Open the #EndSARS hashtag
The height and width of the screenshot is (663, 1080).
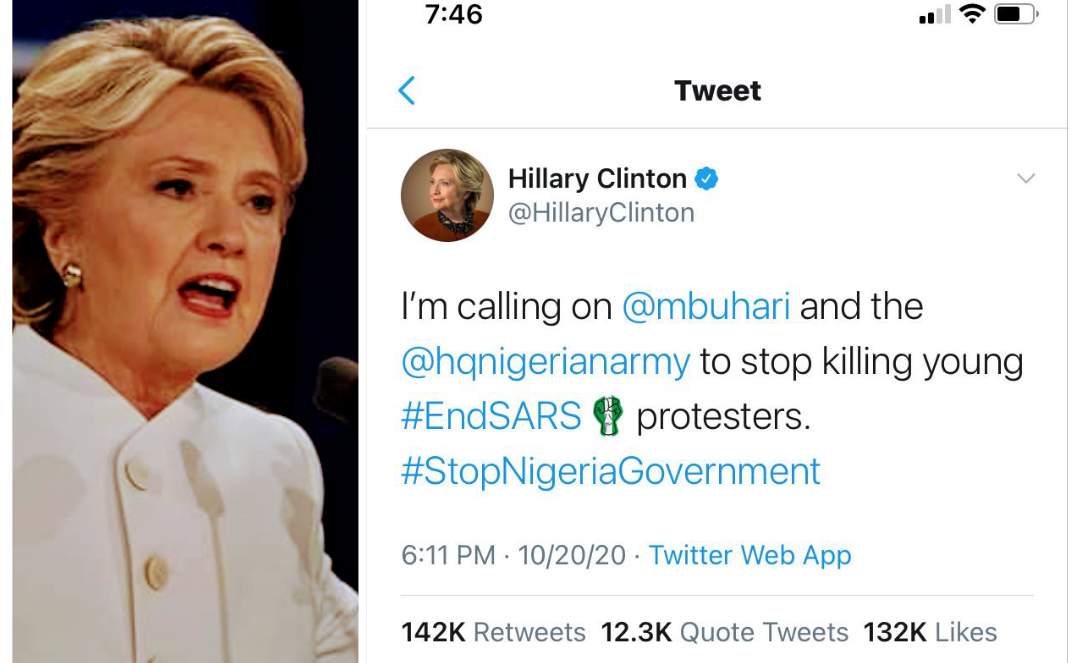[491, 417]
